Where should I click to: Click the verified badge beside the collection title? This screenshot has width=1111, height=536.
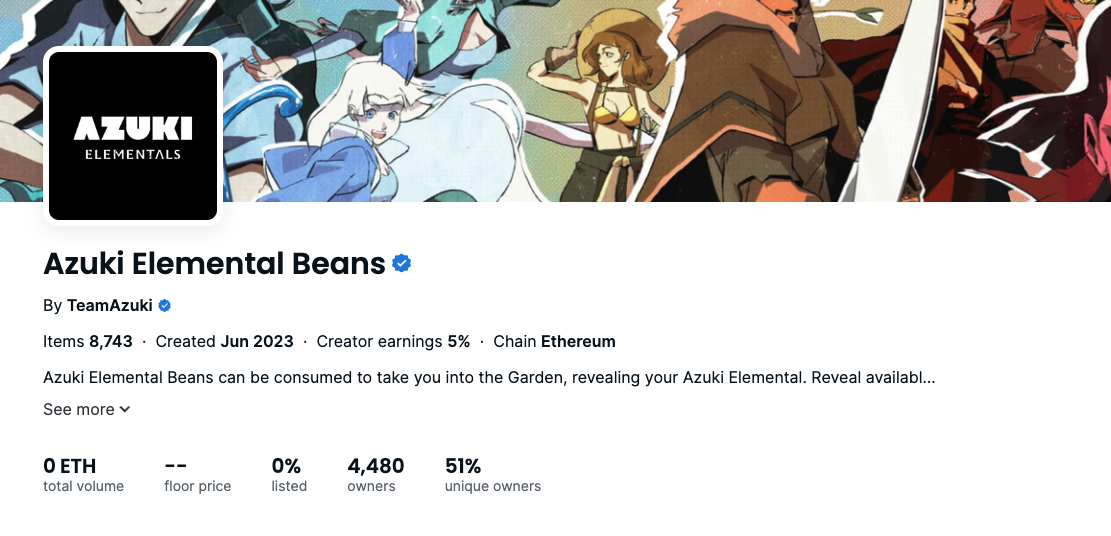pyautogui.click(x=402, y=264)
